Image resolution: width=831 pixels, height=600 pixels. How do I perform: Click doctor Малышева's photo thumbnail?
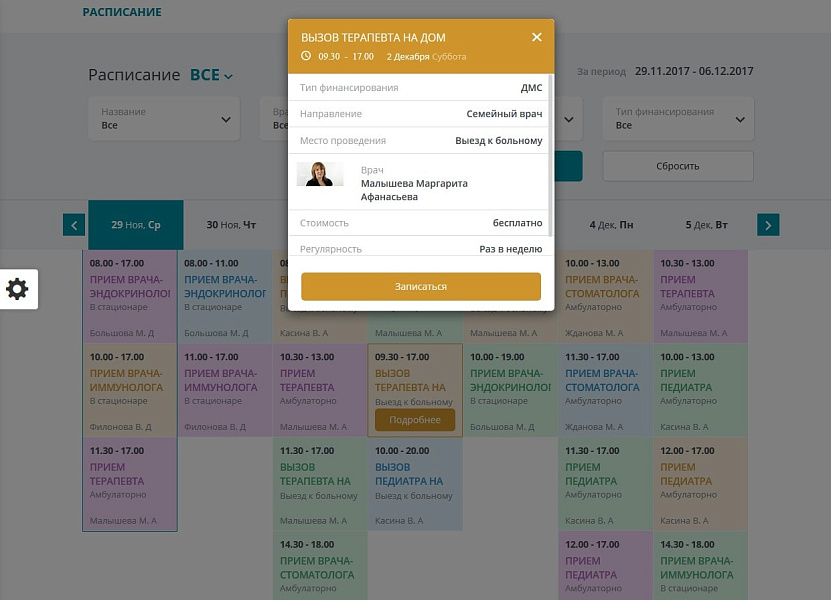(320, 174)
